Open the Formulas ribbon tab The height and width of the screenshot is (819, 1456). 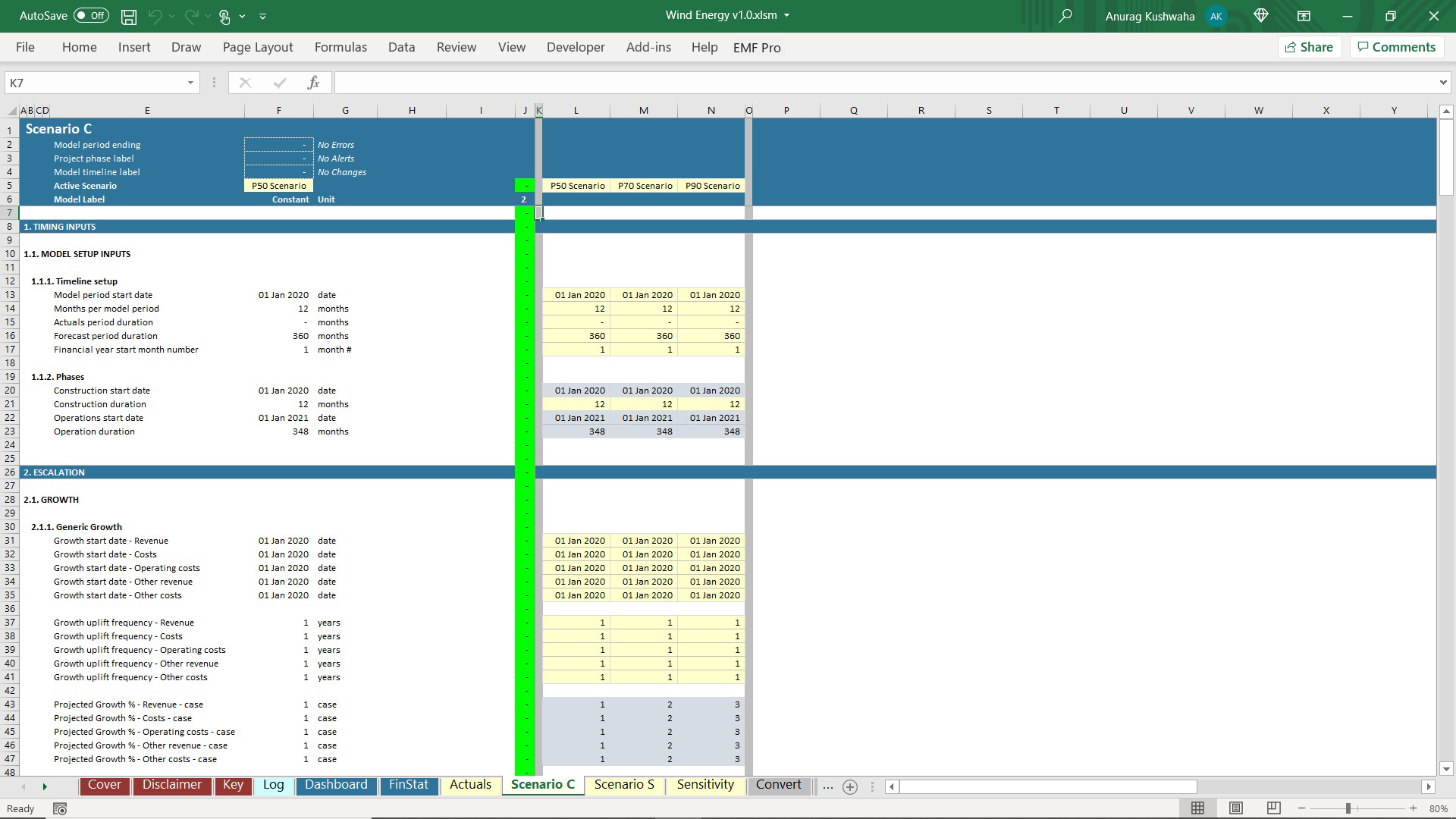click(340, 47)
